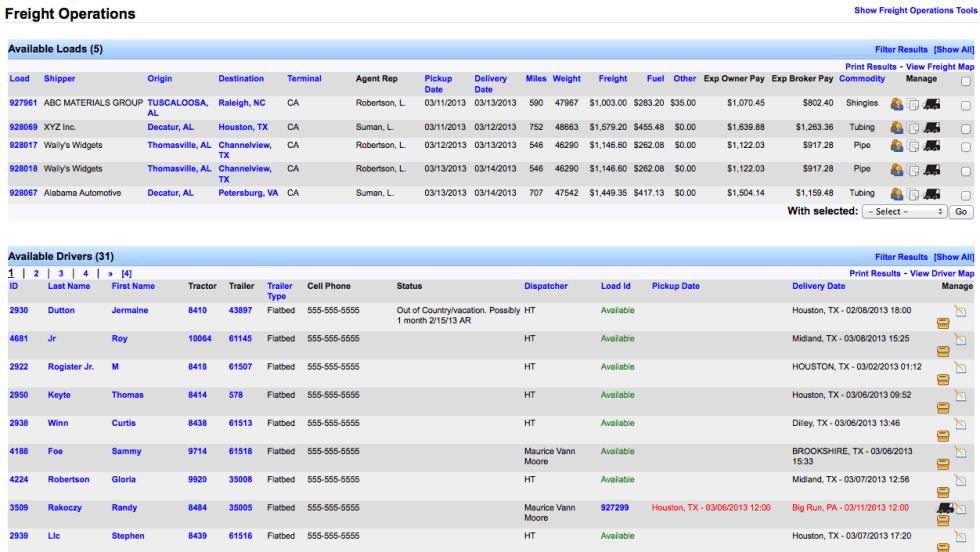The height and width of the screenshot is (552, 980).
Task: Click the truck icon for load 928067
Action: (x=931, y=194)
